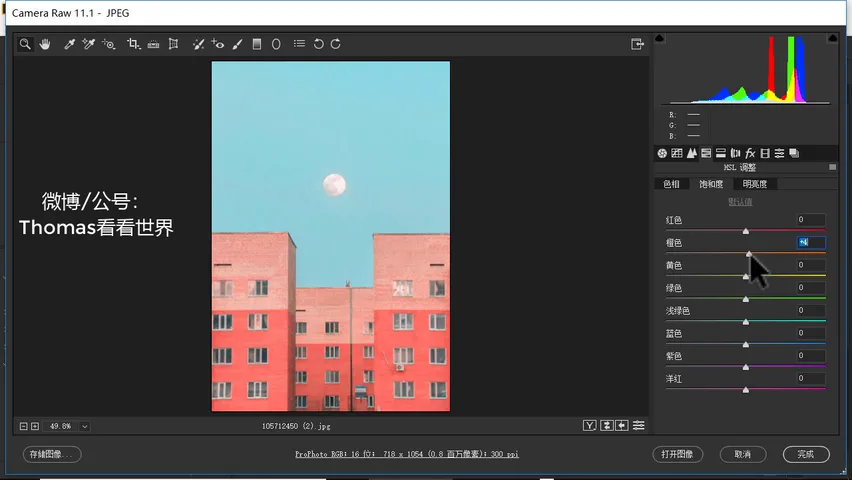Switch to the 色相 tab

point(672,184)
